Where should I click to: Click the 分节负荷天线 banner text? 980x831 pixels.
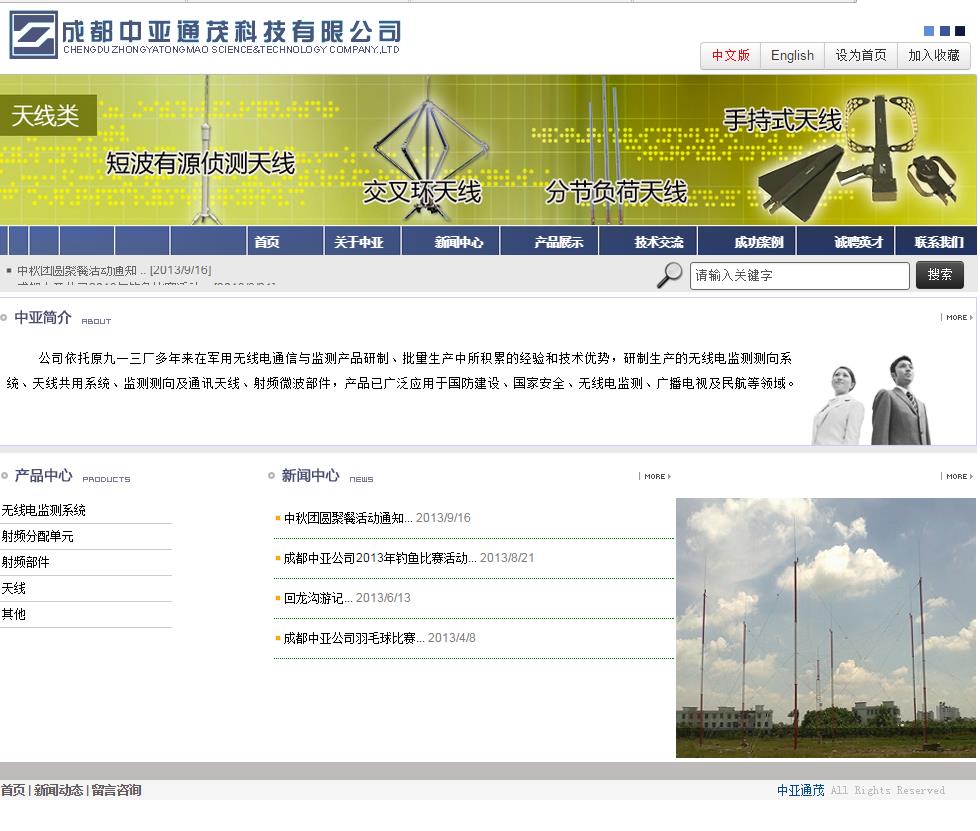coord(616,192)
